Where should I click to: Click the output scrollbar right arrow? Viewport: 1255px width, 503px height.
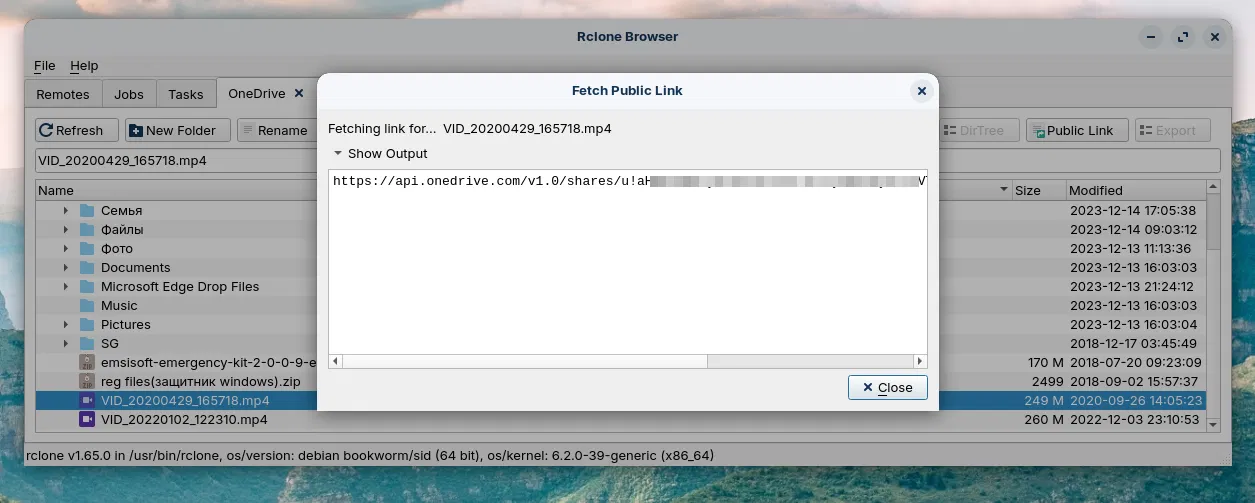point(920,361)
